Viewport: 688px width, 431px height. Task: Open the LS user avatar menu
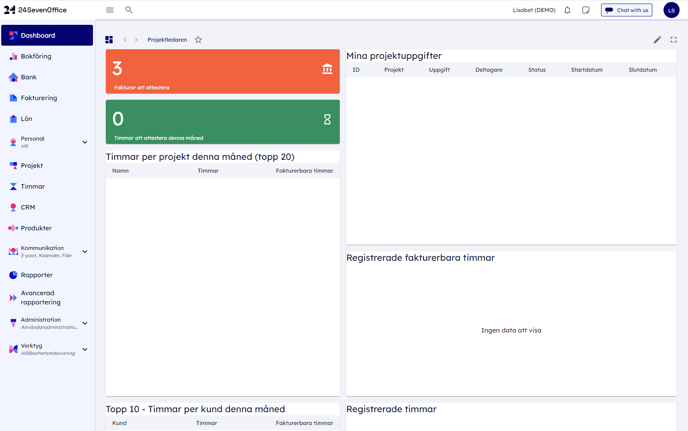pos(671,10)
